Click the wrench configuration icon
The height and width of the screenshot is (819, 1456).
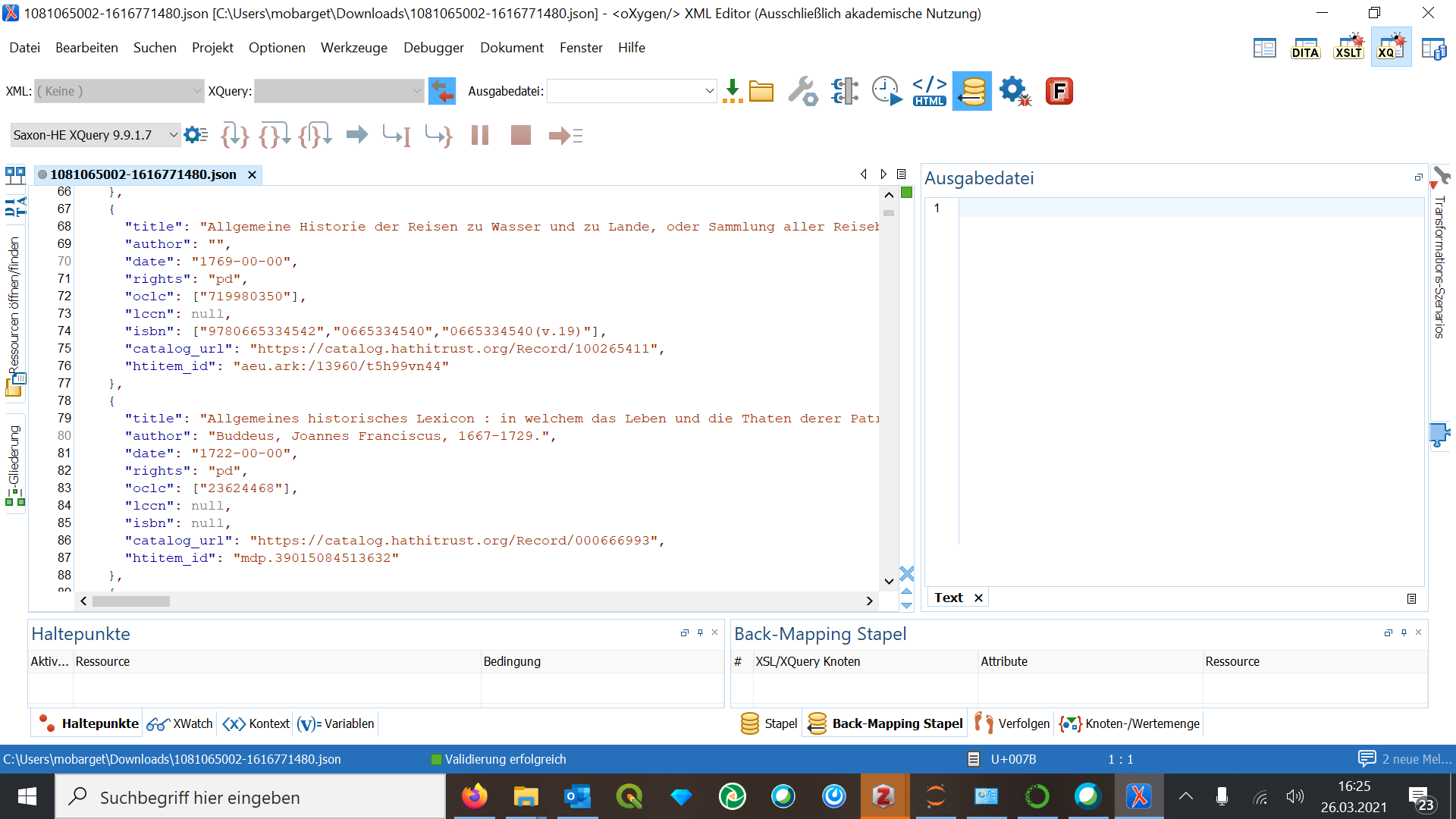tap(802, 91)
